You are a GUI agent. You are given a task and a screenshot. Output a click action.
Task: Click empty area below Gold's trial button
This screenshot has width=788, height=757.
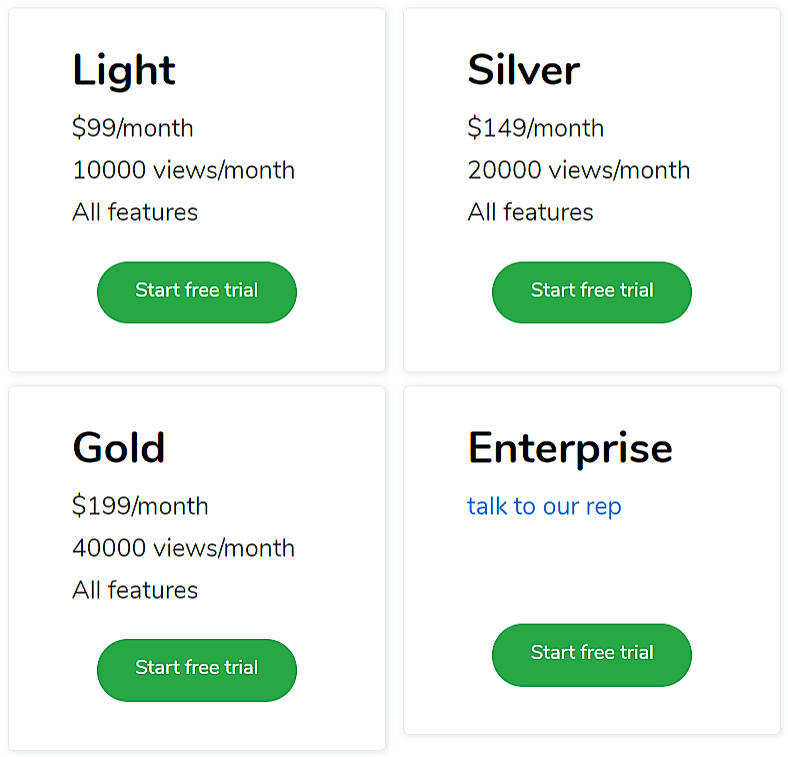(197, 725)
